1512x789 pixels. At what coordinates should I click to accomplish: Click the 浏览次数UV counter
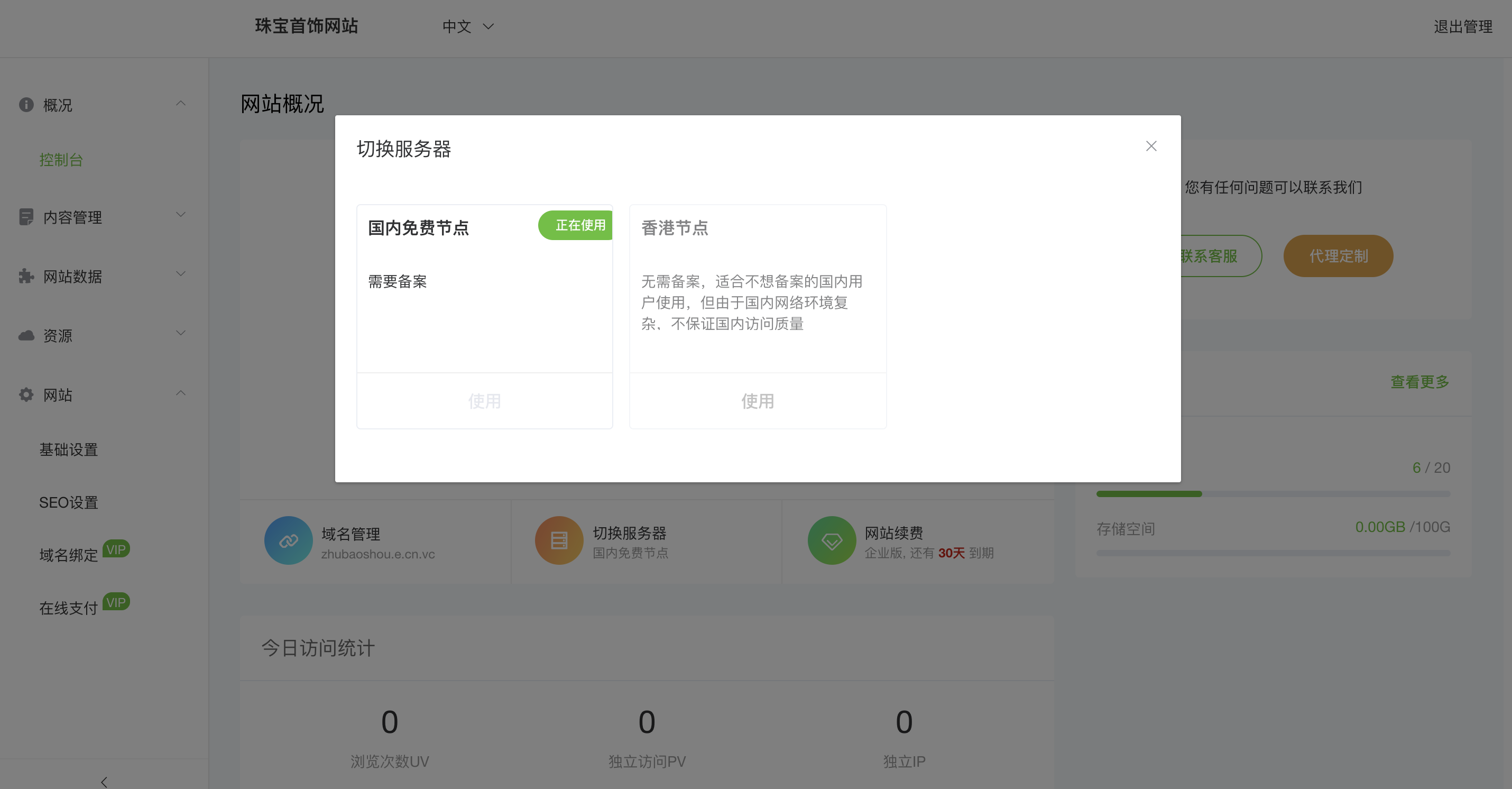pyautogui.click(x=390, y=738)
